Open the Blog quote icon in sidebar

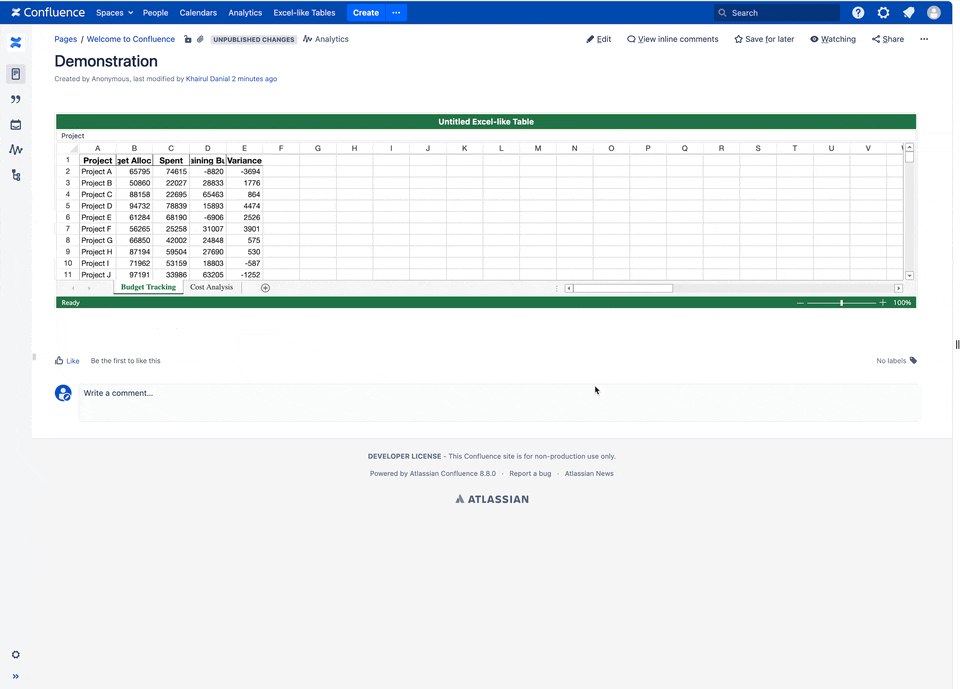pos(16,100)
